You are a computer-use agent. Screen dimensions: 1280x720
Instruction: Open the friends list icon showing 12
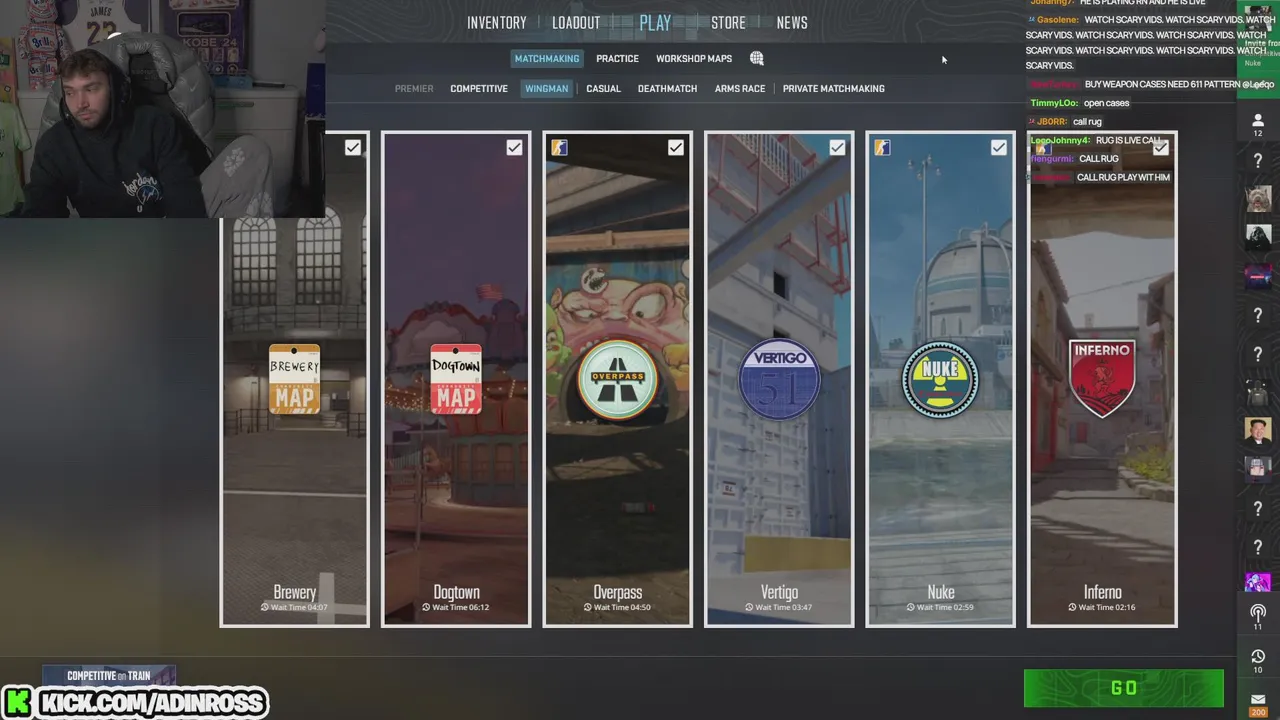coord(1258,125)
